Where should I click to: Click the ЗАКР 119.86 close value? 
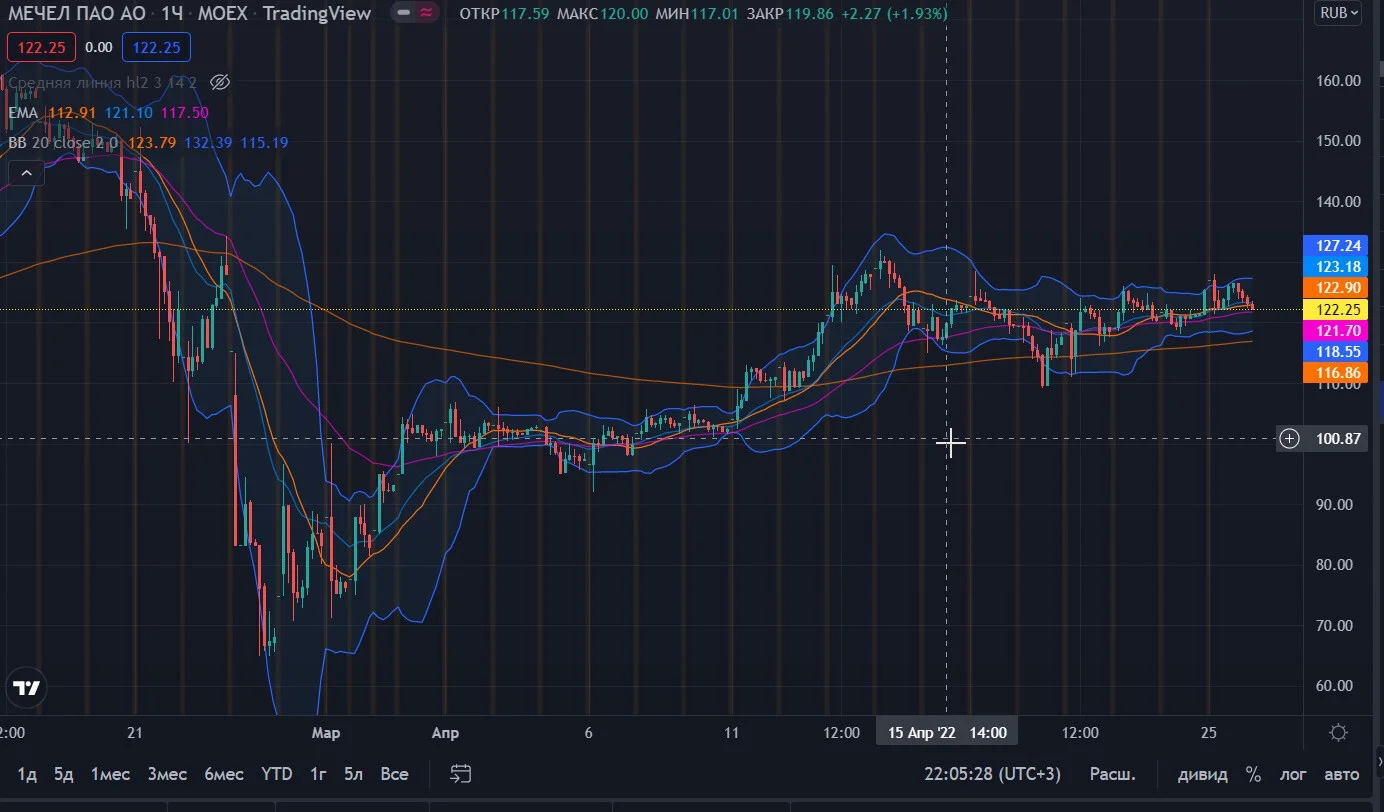(791, 14)
